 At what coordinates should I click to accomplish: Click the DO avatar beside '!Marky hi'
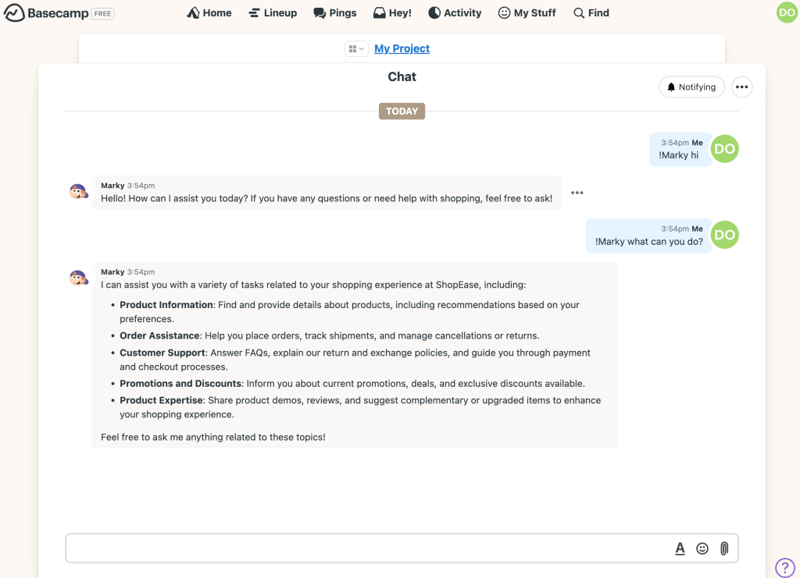(x=725, y=149)
